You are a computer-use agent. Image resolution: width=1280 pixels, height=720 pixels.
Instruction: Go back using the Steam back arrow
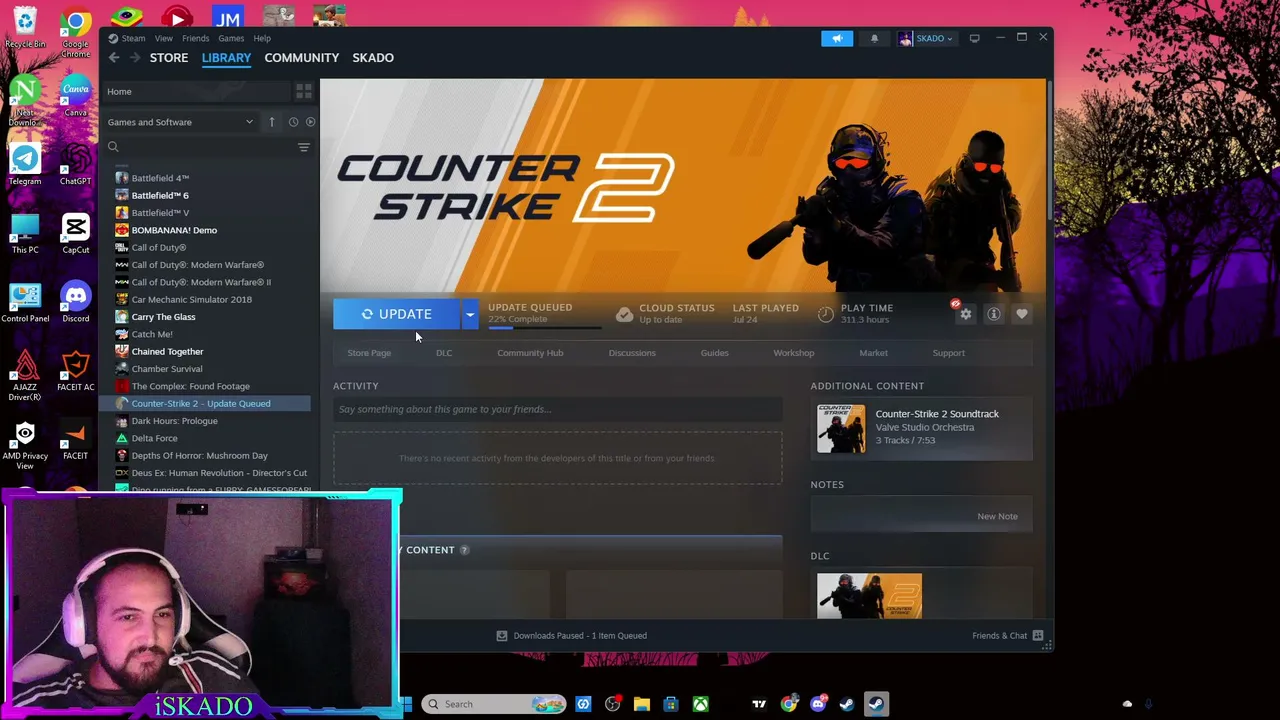(x=114, y=58)
